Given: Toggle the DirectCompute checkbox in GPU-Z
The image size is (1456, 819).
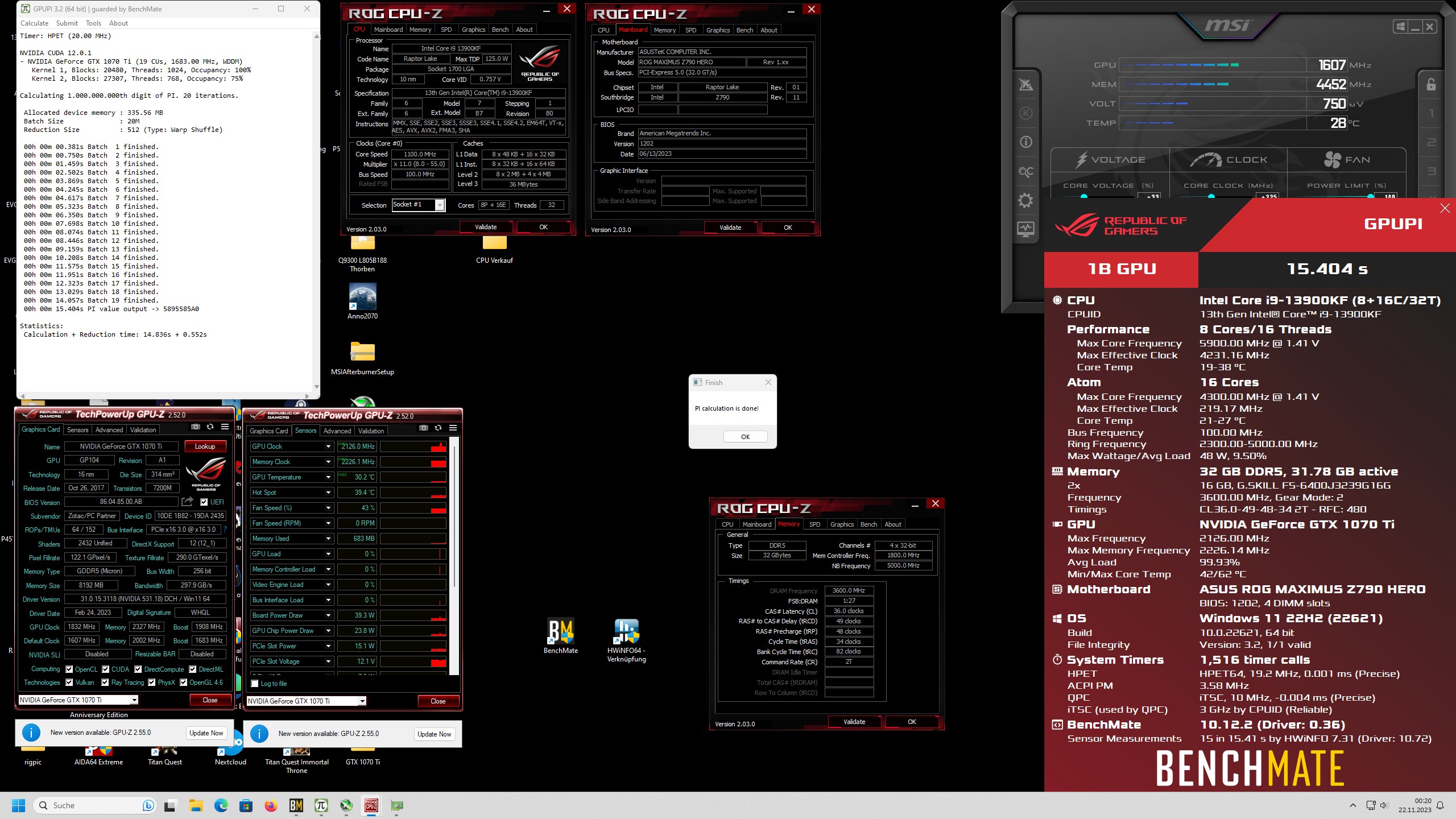Looking at the screenshot, I should point(138,669).
